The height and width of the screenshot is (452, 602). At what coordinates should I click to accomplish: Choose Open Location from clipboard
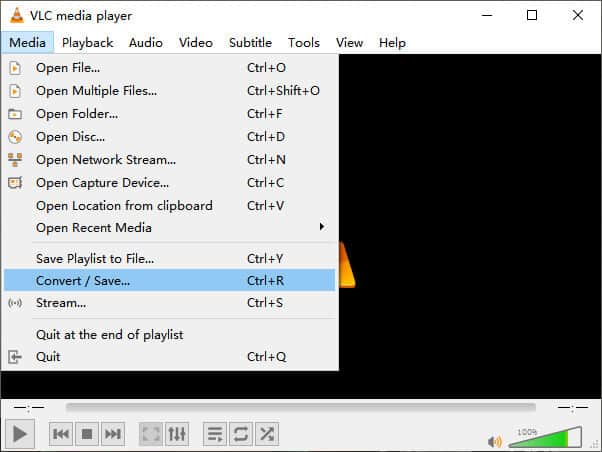tap(170, 206)
